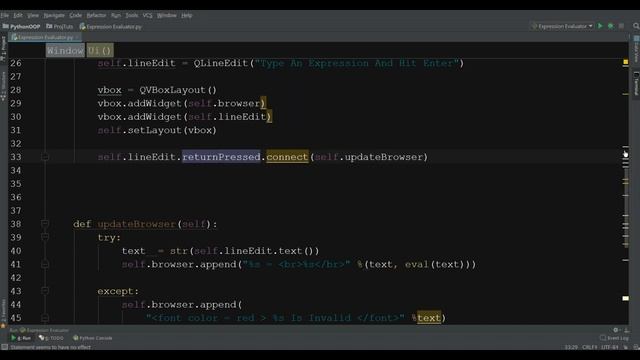
Task: Click line number 33 in the gutter
Action: 16,157
